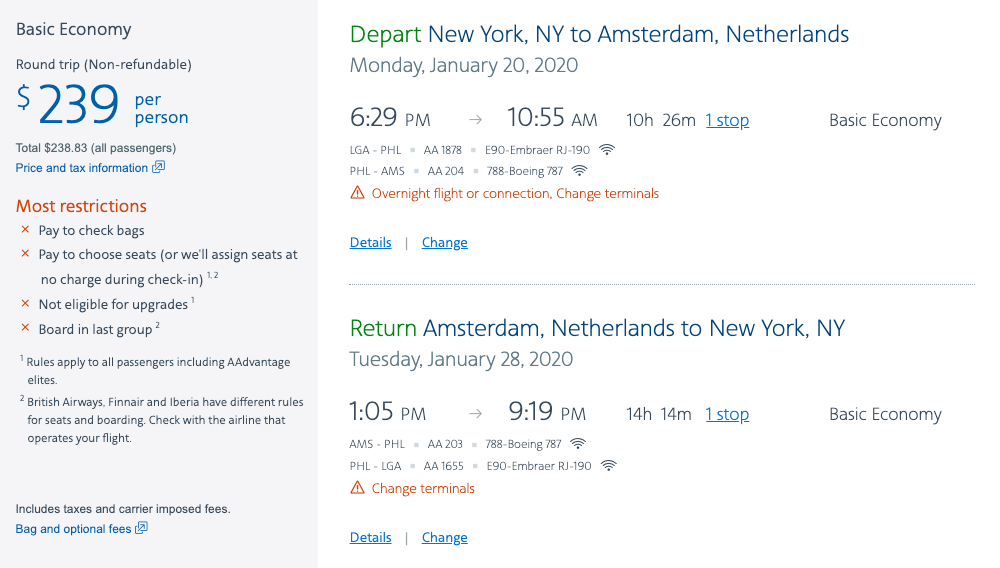Click Wi-Fi icon on AA 1655 flight
The width and height of the screenshot is (1000, 568).
[608, 466]
